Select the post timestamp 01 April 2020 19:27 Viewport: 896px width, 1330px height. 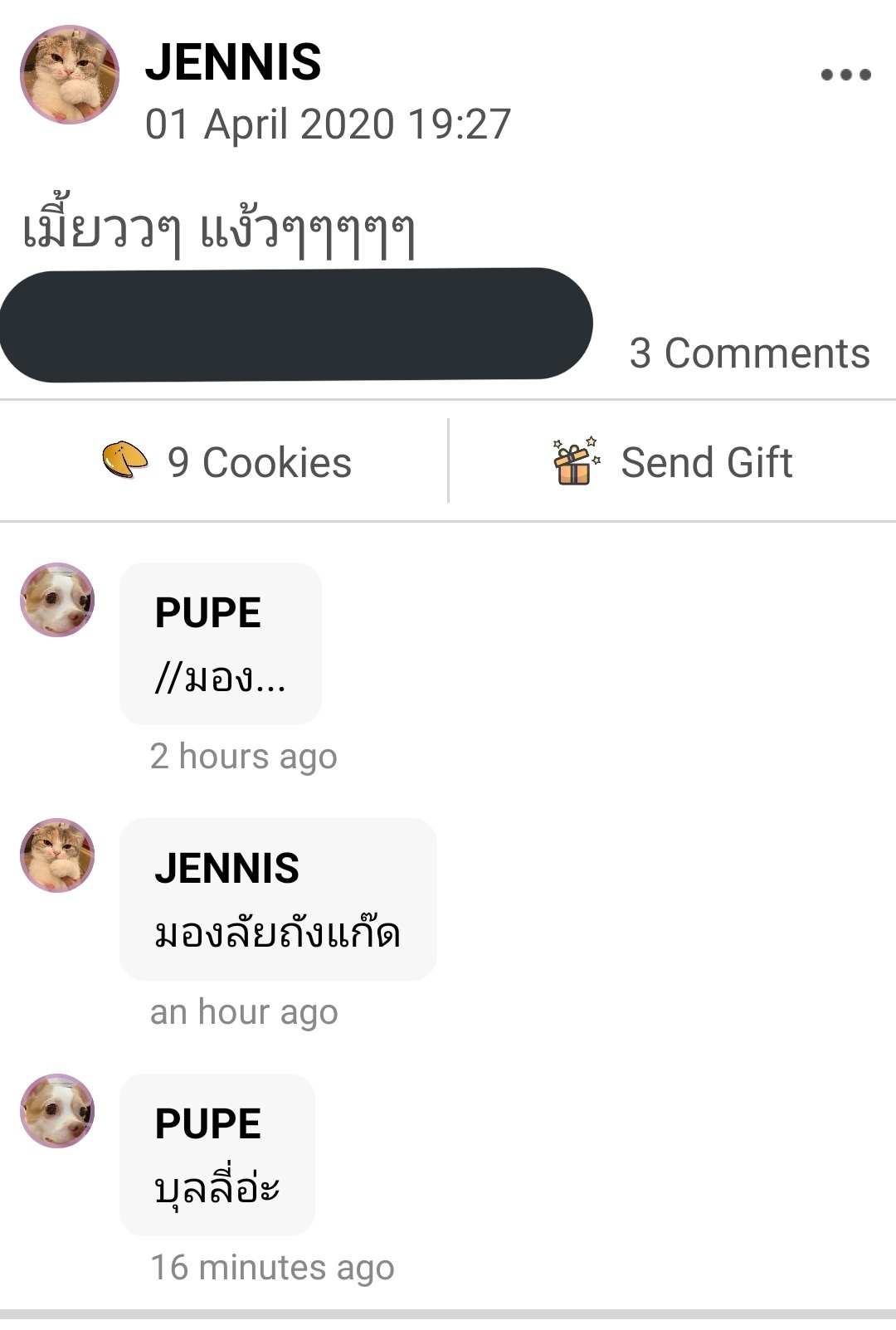pos(328,124)
